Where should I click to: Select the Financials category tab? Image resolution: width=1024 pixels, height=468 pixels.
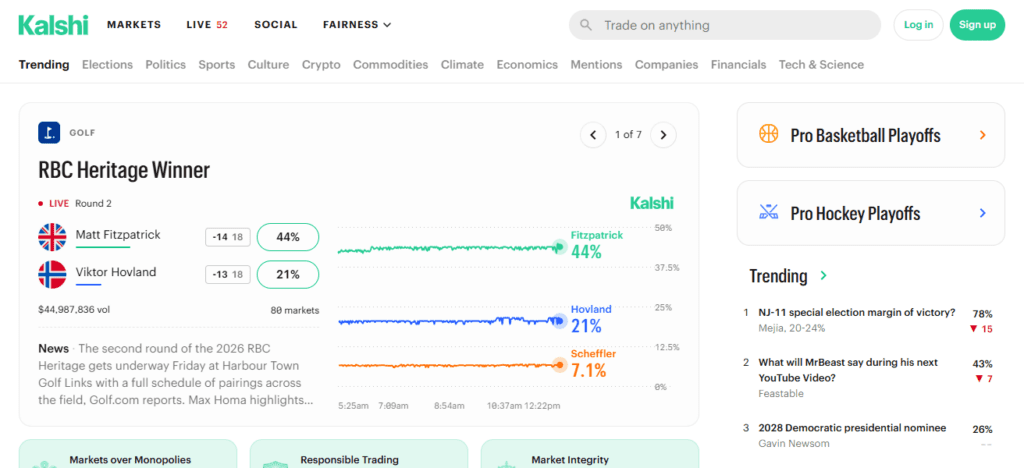point(739,65)
